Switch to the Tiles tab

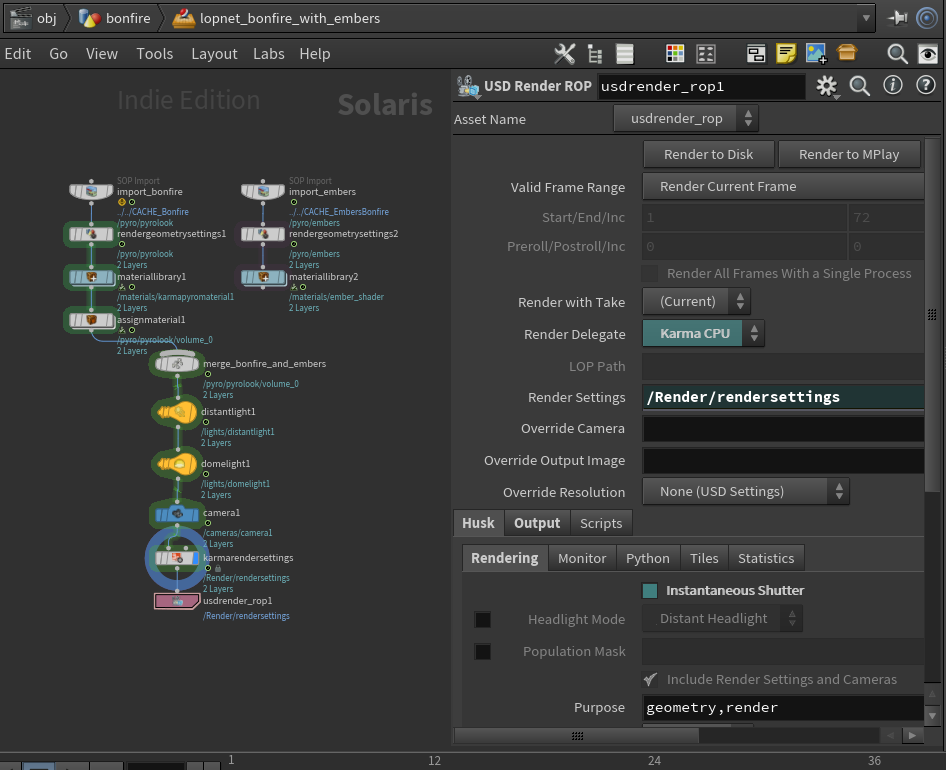click(704, 558)
